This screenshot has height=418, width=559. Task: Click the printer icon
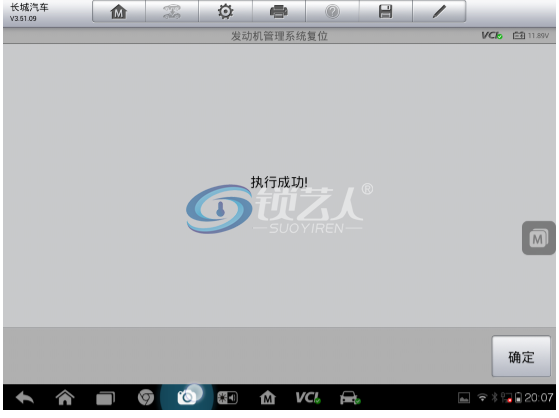coord(278,12)
